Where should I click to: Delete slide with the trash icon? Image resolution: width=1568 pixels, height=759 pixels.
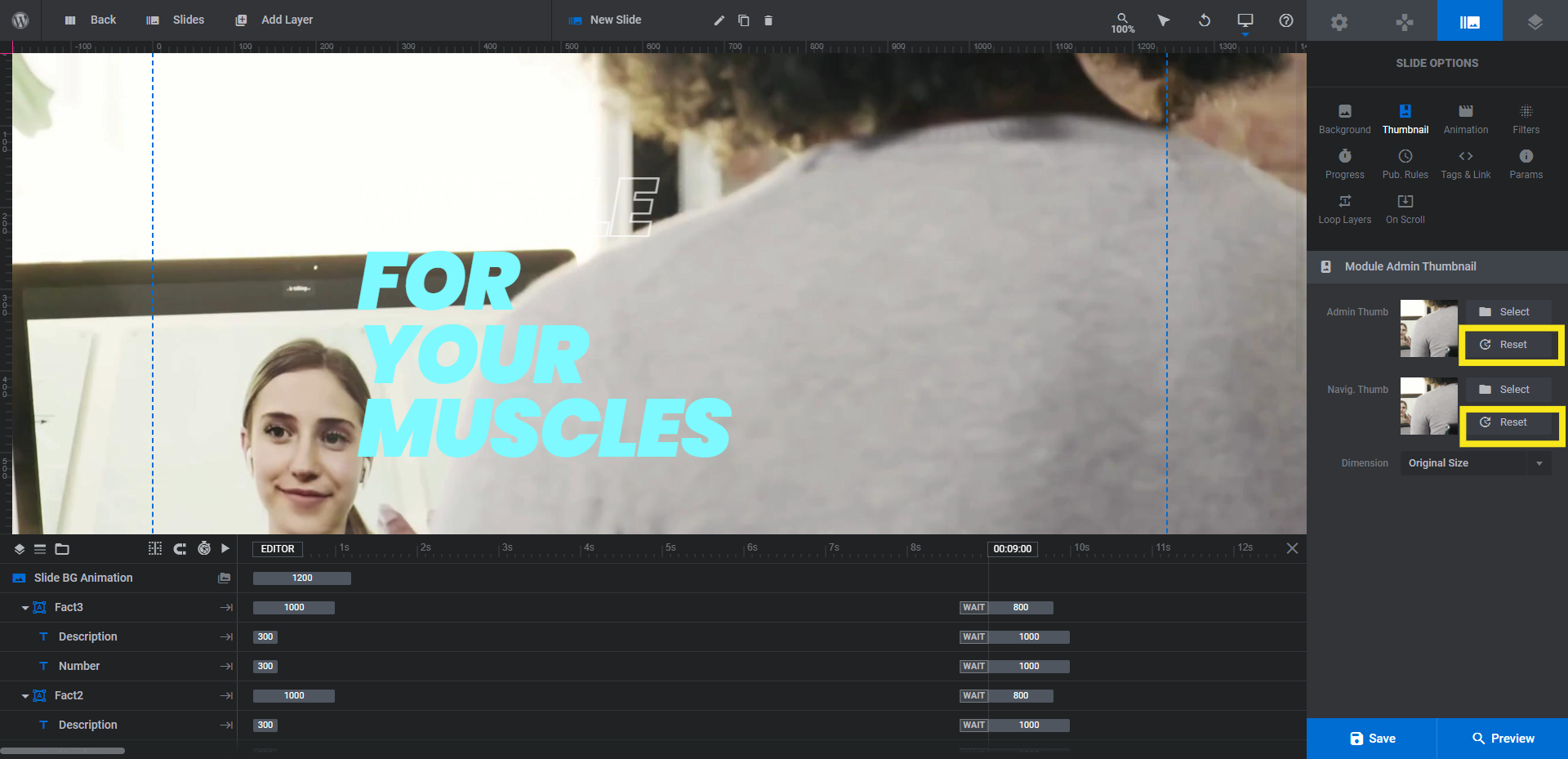tap(768, 20)
